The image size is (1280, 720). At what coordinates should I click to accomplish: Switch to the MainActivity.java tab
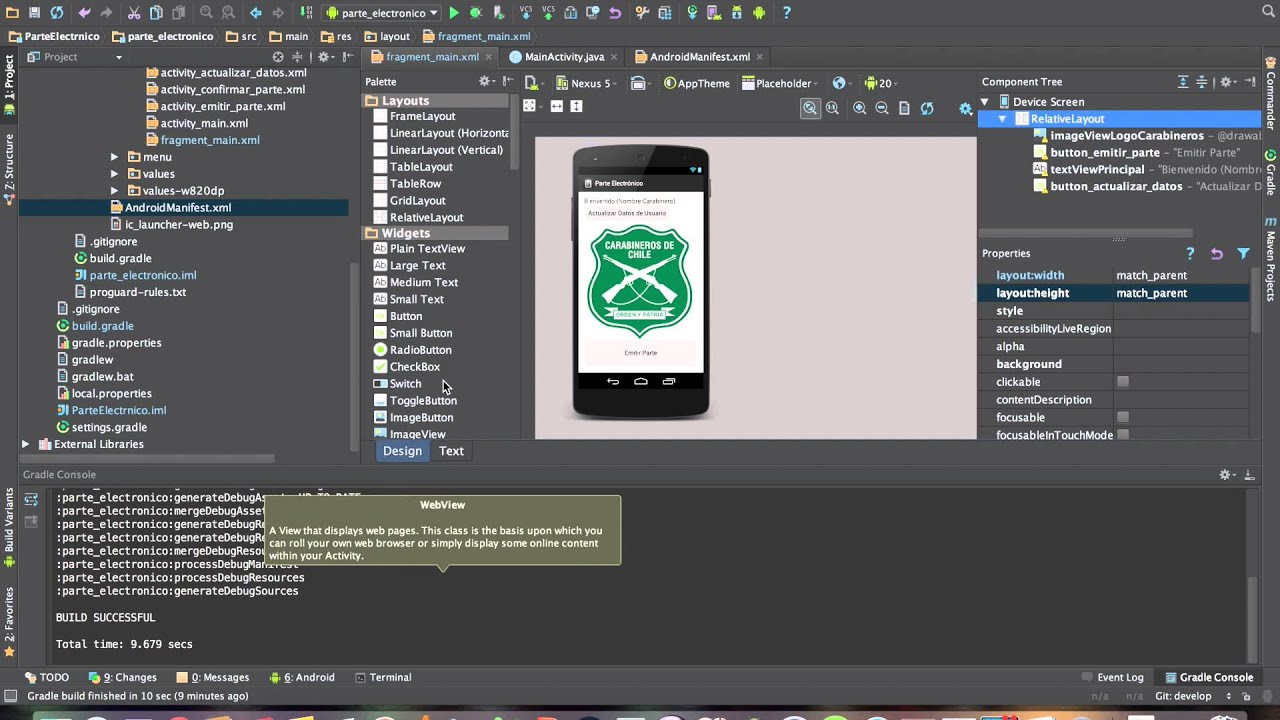(564, 57)
